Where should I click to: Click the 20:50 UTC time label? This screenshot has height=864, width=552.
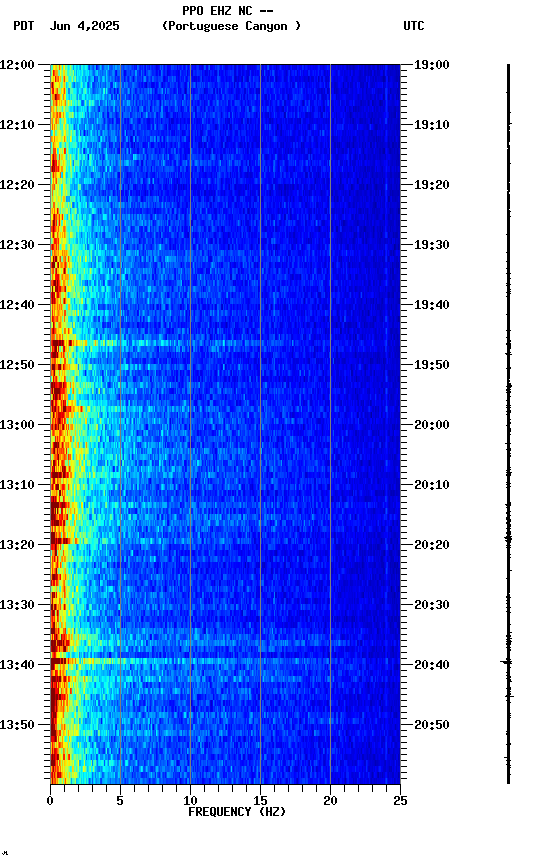pyautogui.click(x=431, y=725)
